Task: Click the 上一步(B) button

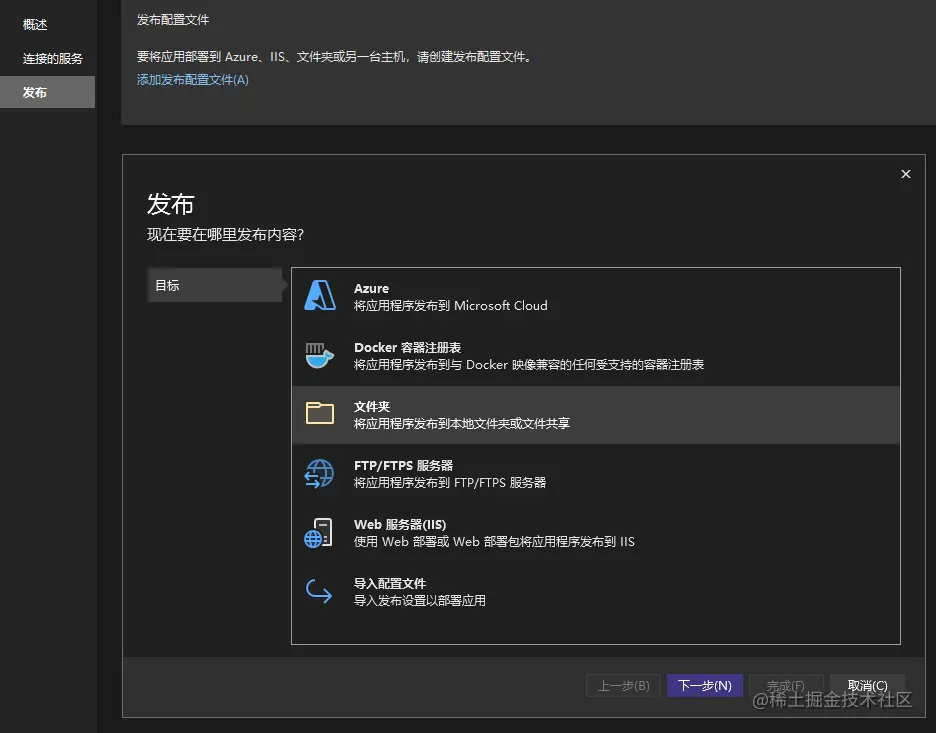Action: pos(622,685)
